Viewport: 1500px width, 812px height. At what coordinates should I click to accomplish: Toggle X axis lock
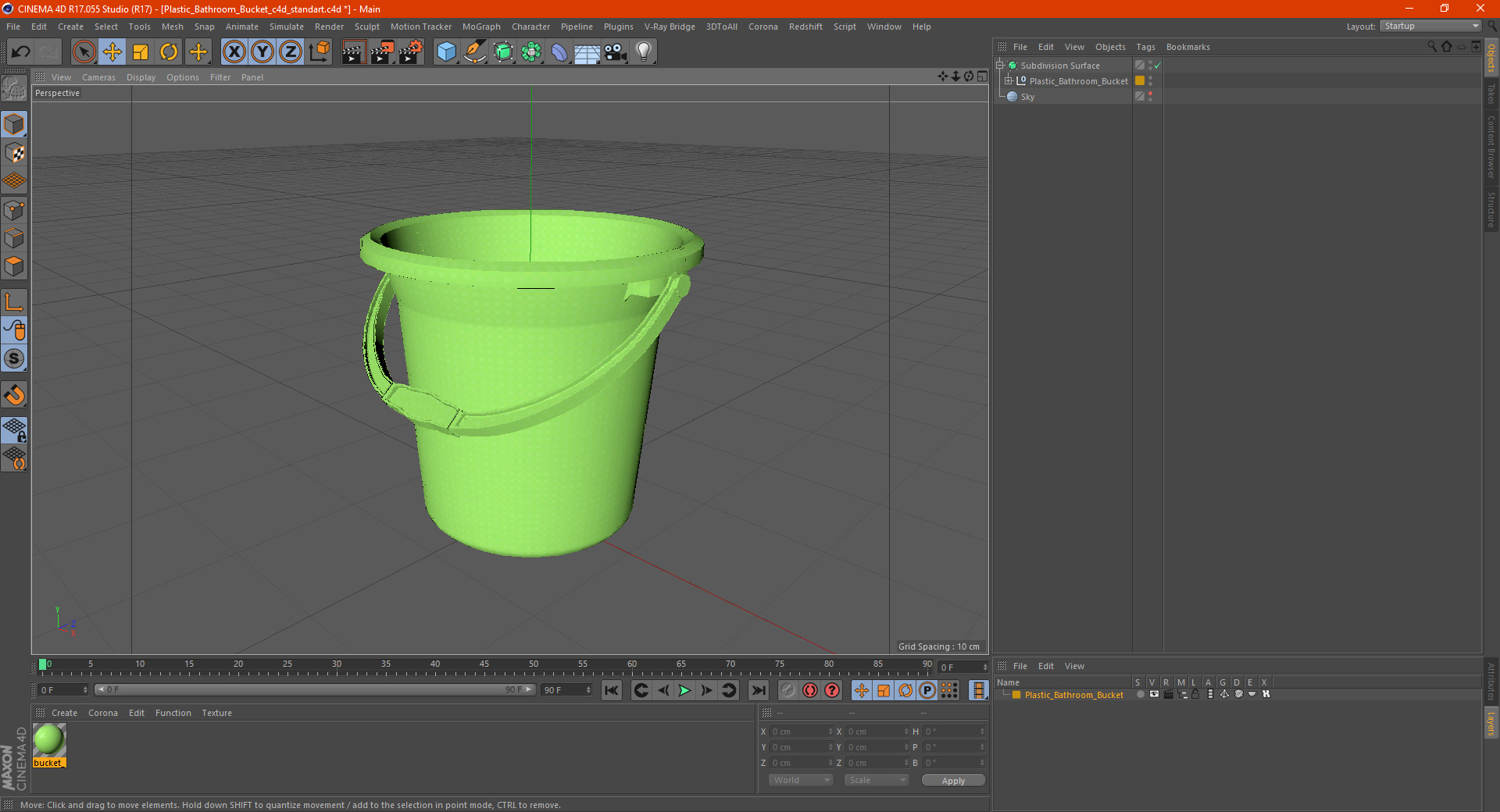tap(234, 52)
